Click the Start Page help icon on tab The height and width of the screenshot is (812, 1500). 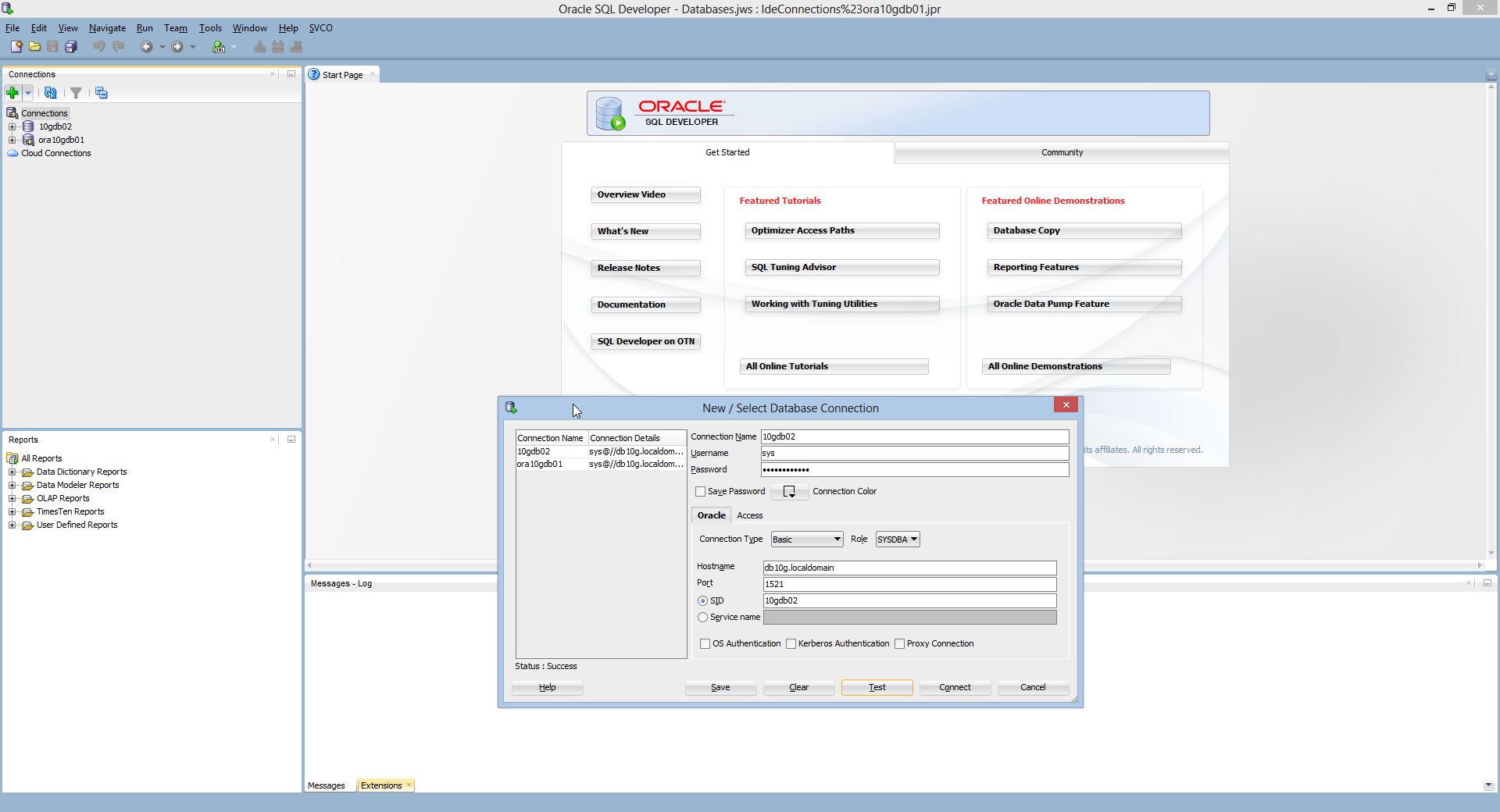tap(314, 75)
